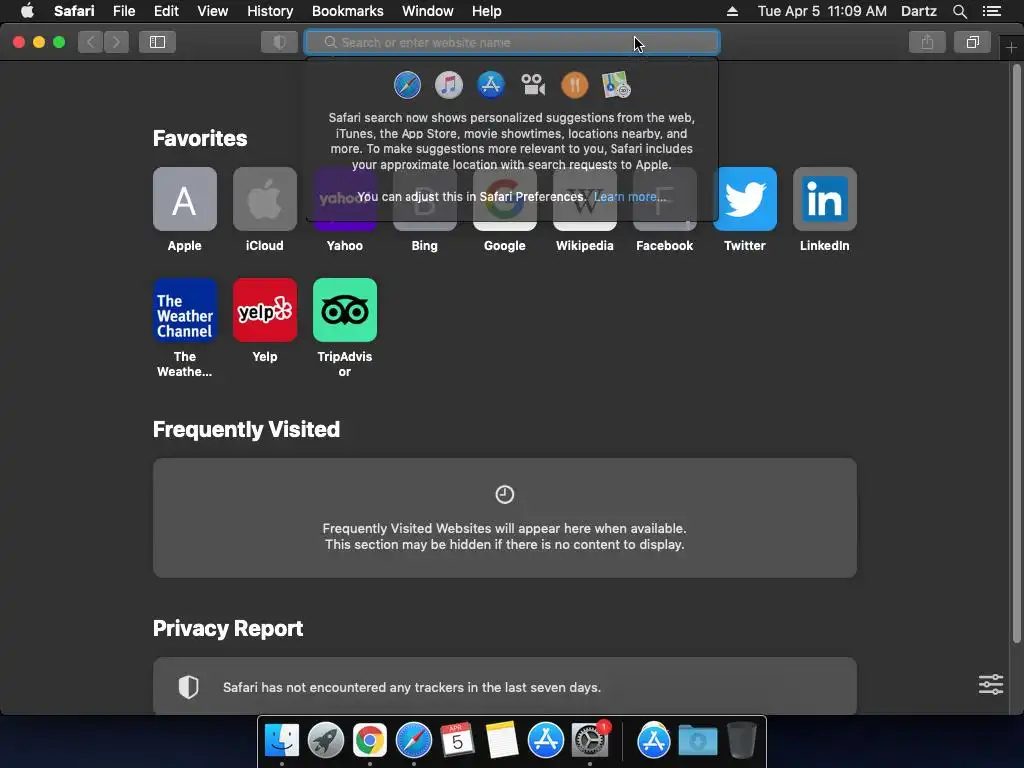Open the Google favorite tile

pos(505,199)
